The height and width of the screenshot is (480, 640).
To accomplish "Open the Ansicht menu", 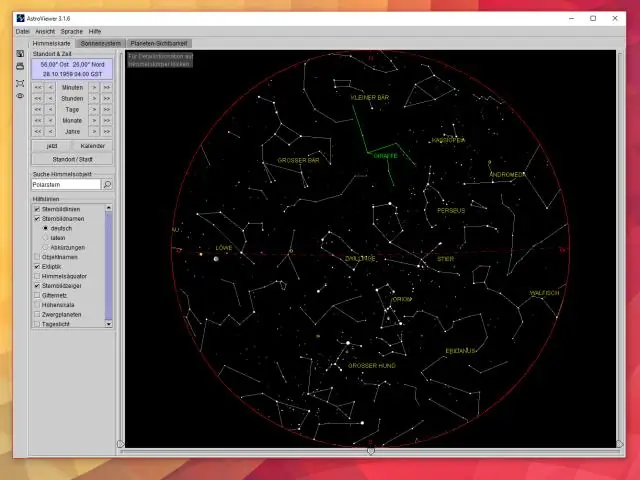I will click(45, 32).
